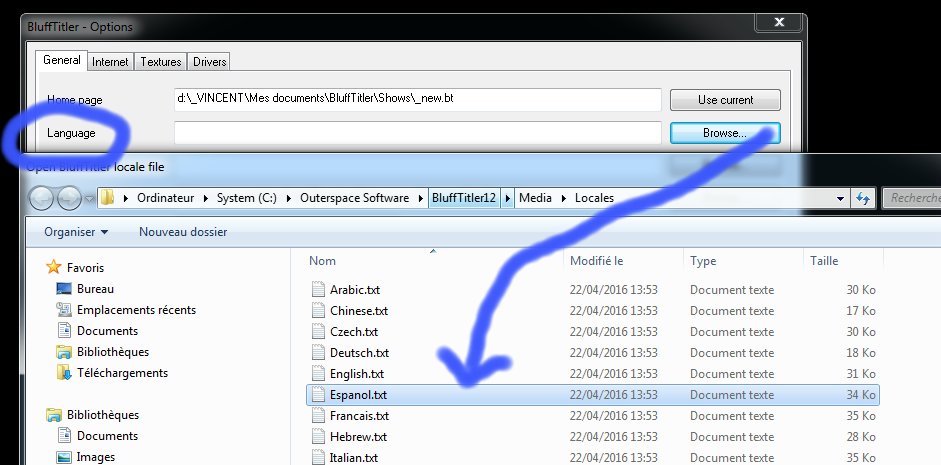The height and width of the screenshot is (465, 941).
Task: Switch to the Internet tab
Action: pos(110,62)
